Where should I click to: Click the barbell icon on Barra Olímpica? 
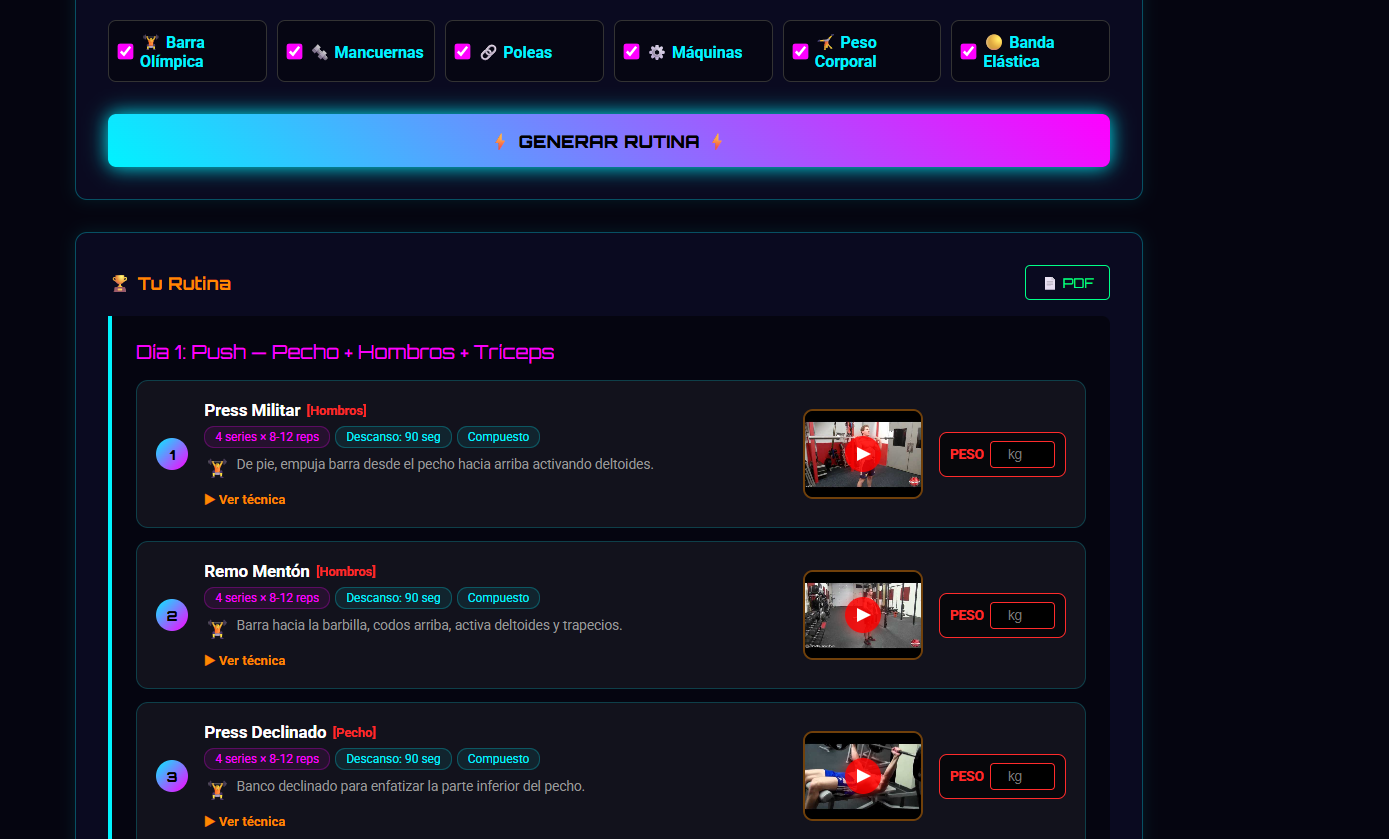pos(151,42)
